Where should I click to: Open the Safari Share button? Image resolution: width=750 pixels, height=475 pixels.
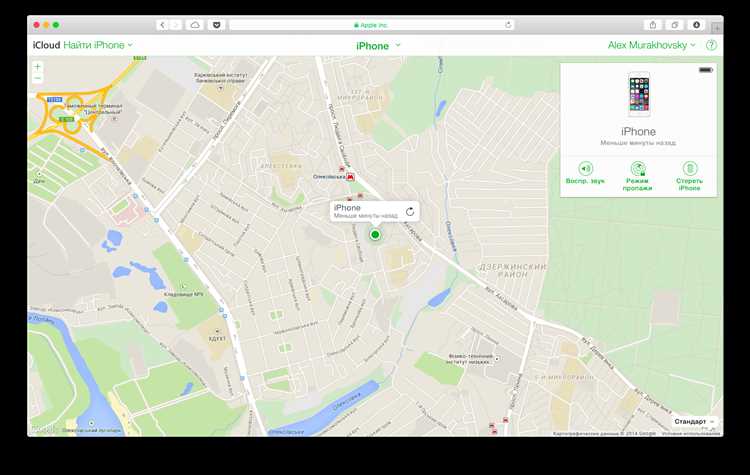pyautogui.click(x=653, y=25)
